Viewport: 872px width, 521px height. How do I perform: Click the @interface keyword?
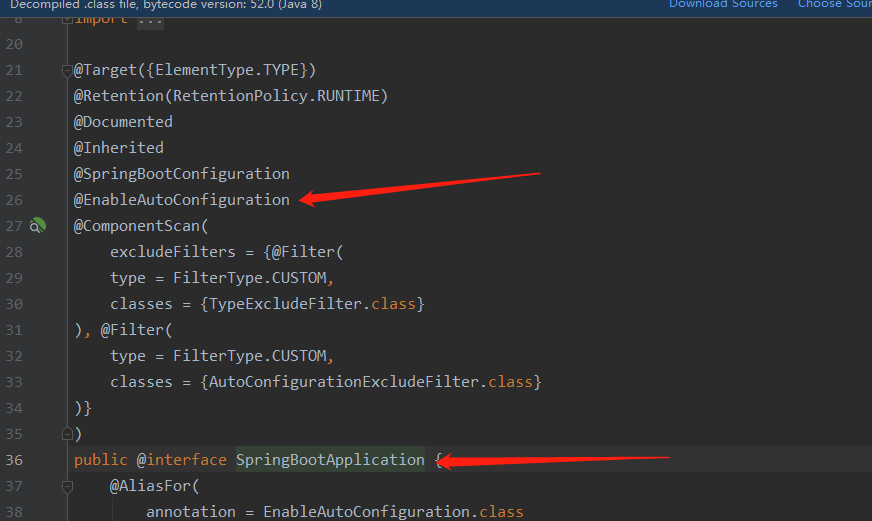tap(182, 460)
